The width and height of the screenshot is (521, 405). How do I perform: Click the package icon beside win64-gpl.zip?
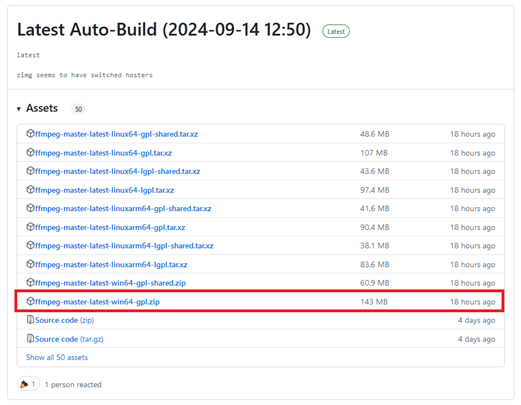30,301
